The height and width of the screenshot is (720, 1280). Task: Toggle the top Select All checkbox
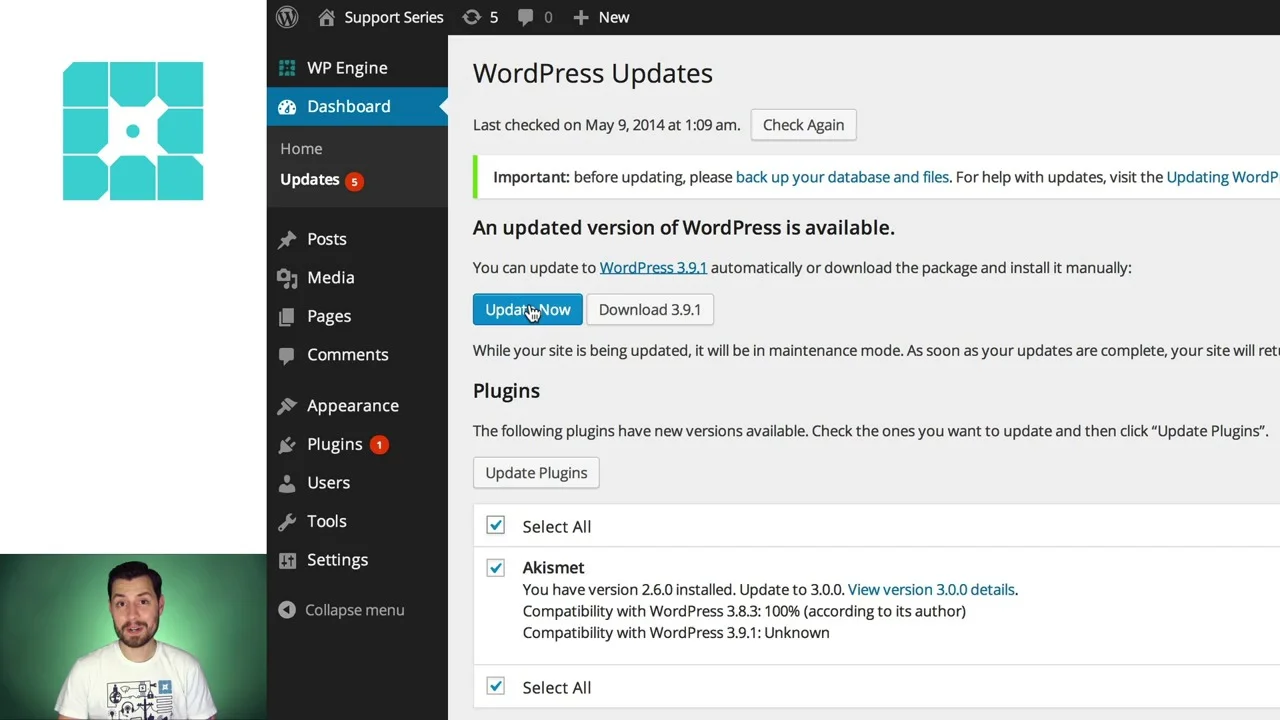(496, 526)
